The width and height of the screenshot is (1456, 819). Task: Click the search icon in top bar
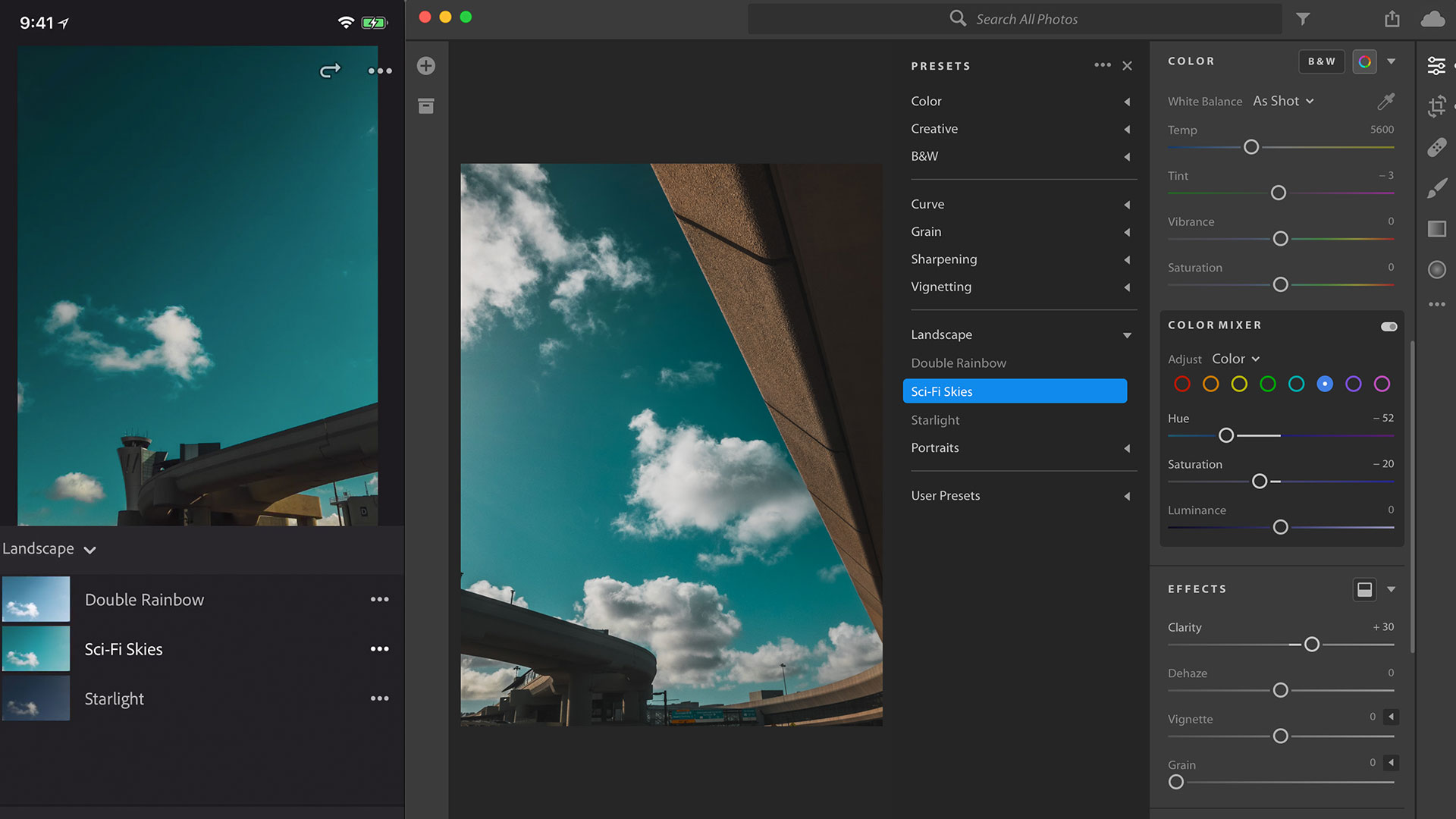click(x=957, y=18)
